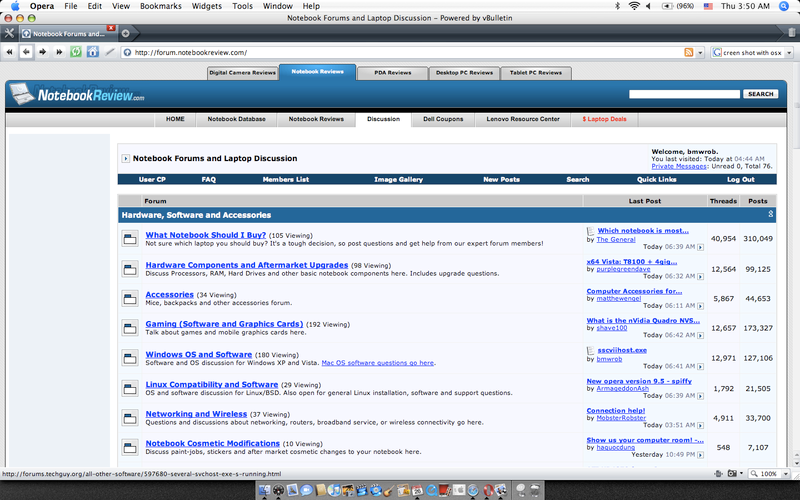Open the Mac OS software questions go here link
Viewport: 800px width, 500px height.
(x=378, y=363)
